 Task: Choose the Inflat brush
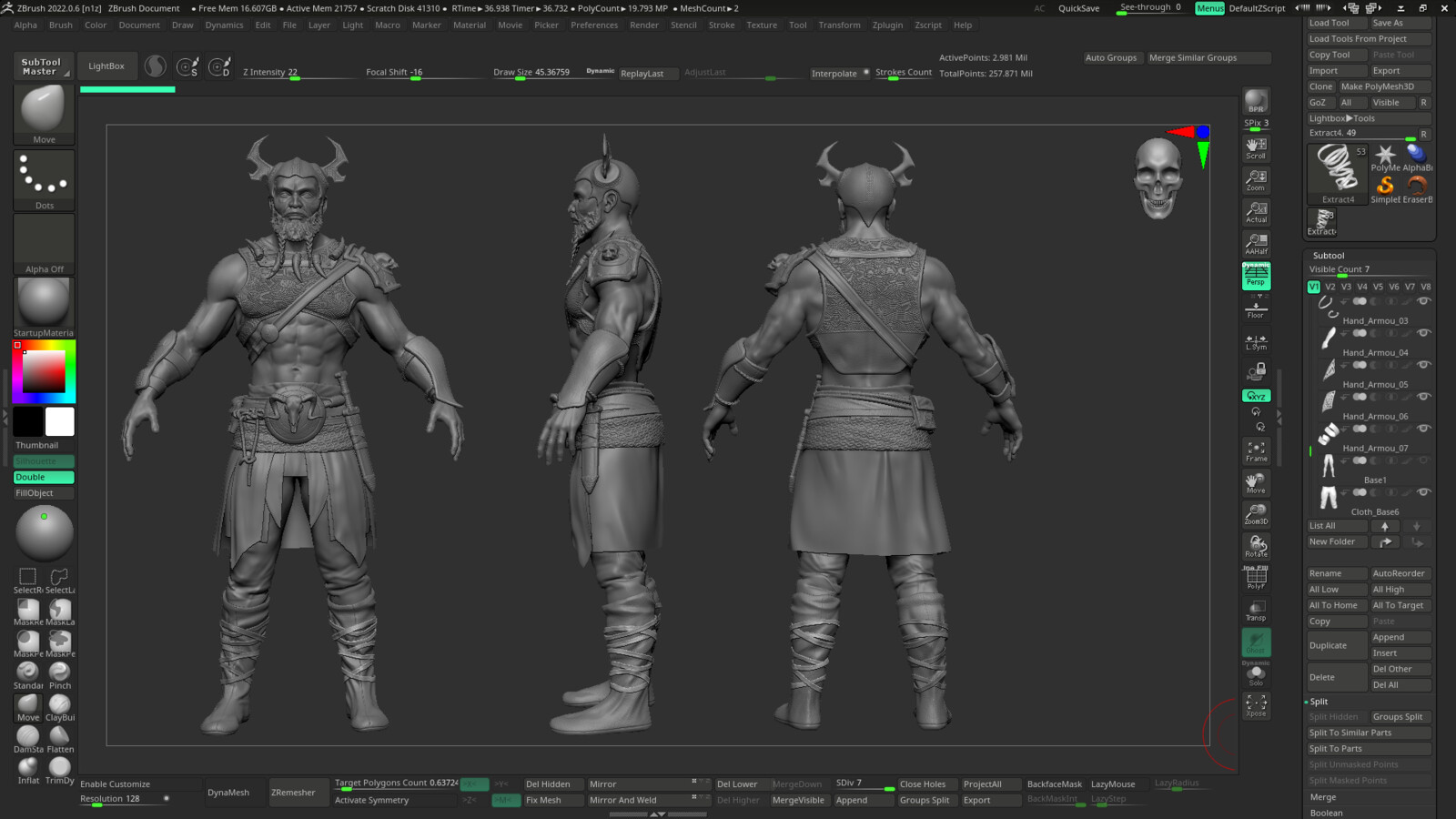(28, 772)
